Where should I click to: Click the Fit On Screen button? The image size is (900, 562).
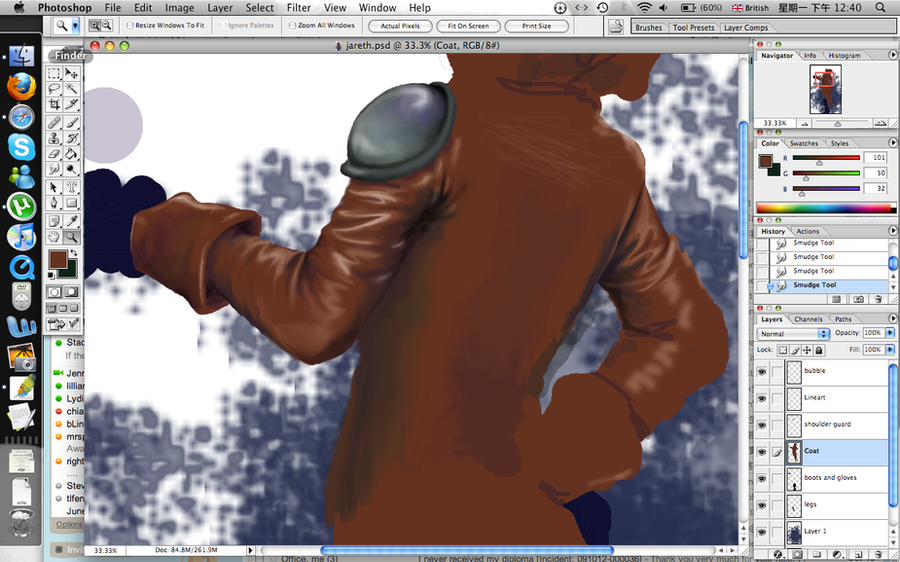click(468, 26)
